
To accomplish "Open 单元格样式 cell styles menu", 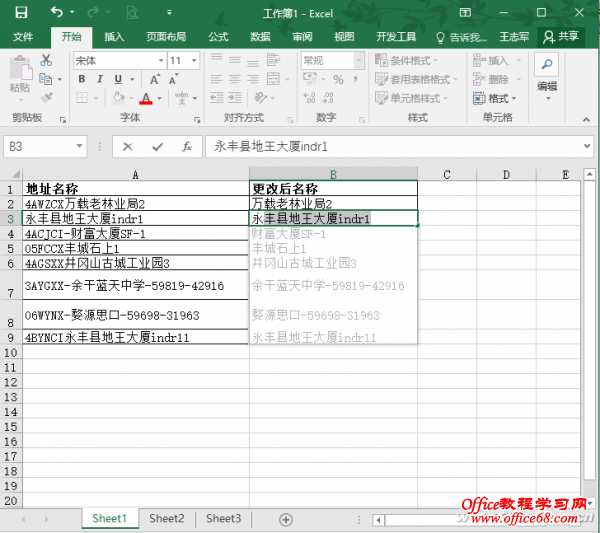I will pyautogui.click(x=411, y=98).
